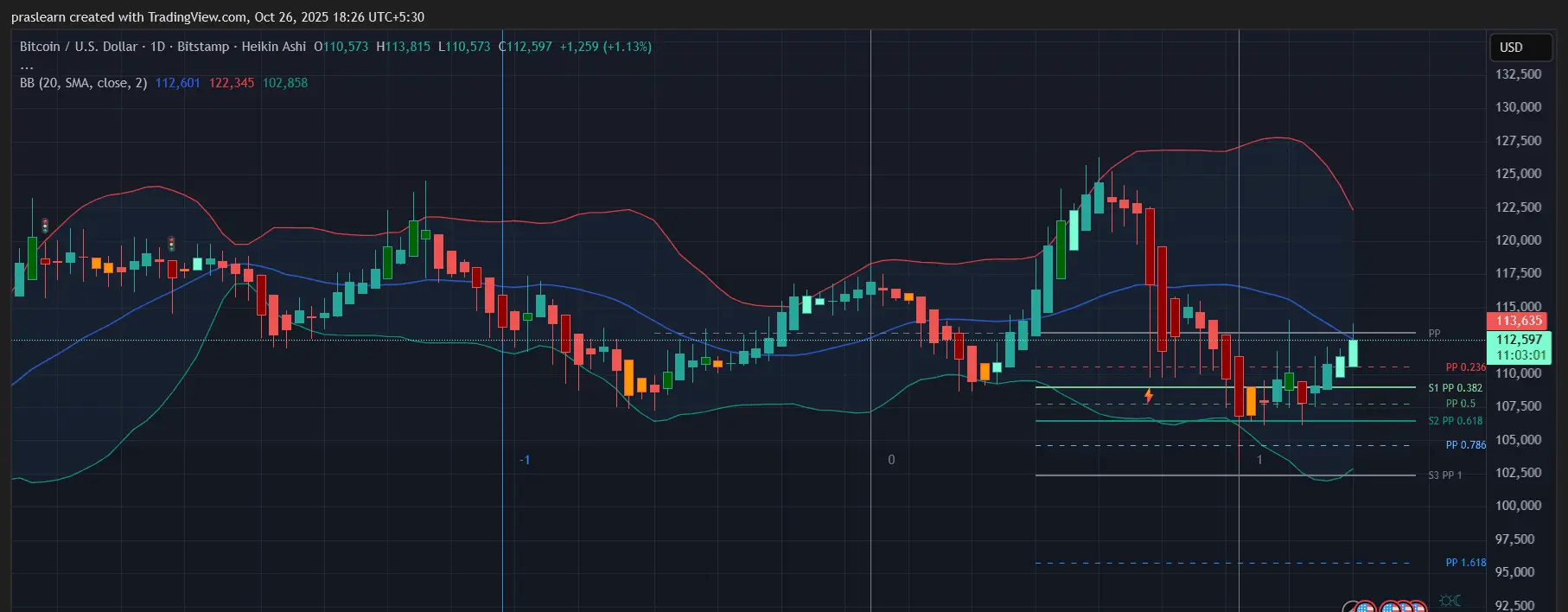
Task: Click the red 113,635 price label
Action: [x=1519, y=321]
